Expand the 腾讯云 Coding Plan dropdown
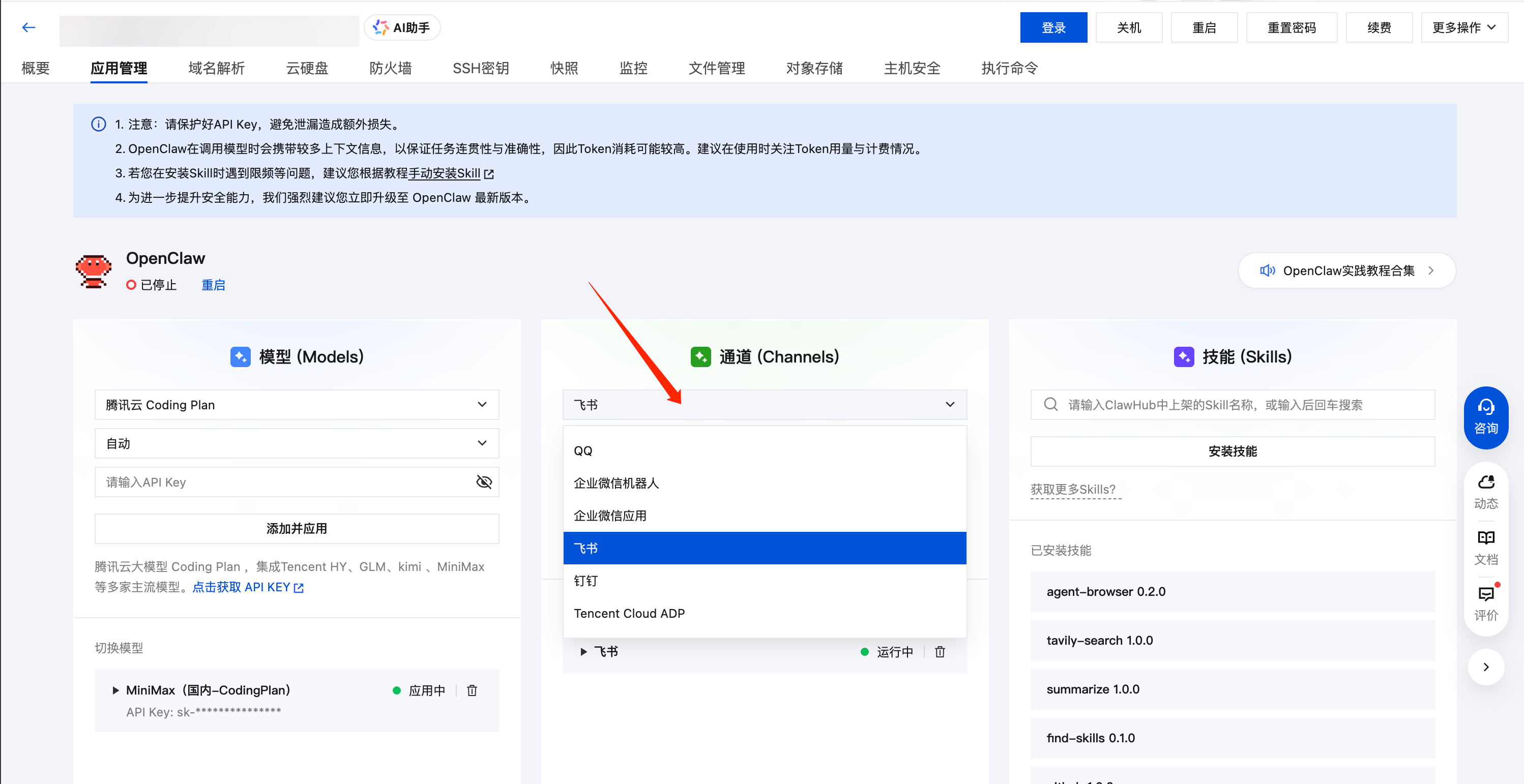Viewport: 1524px width, 784px height. (x=297, y=404)
